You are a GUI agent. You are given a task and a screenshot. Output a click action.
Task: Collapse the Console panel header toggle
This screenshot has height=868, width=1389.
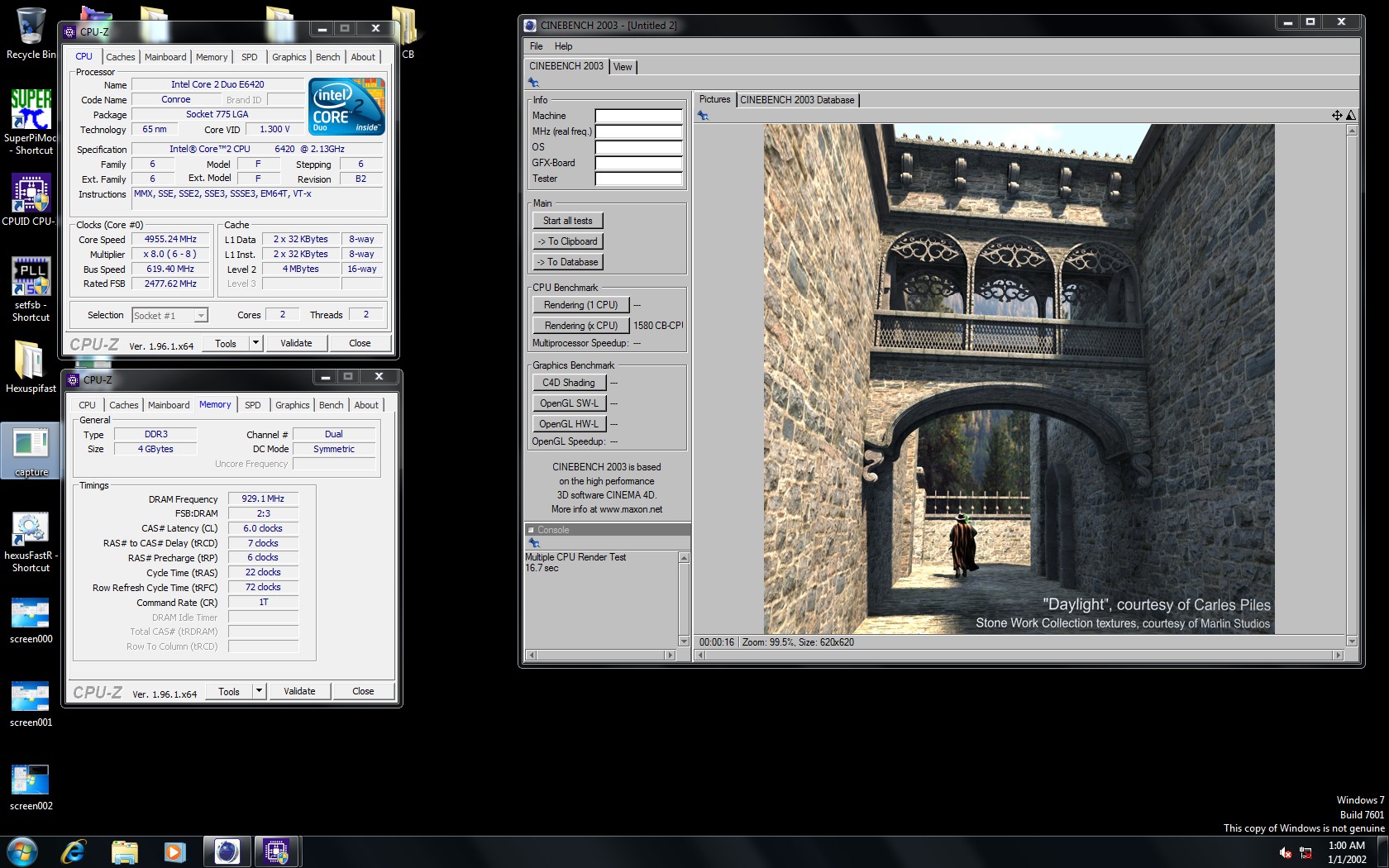[x=531, y=530]
